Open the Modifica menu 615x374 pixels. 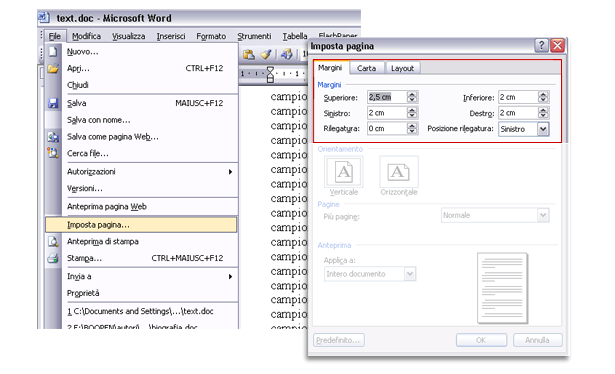(86, 36)
